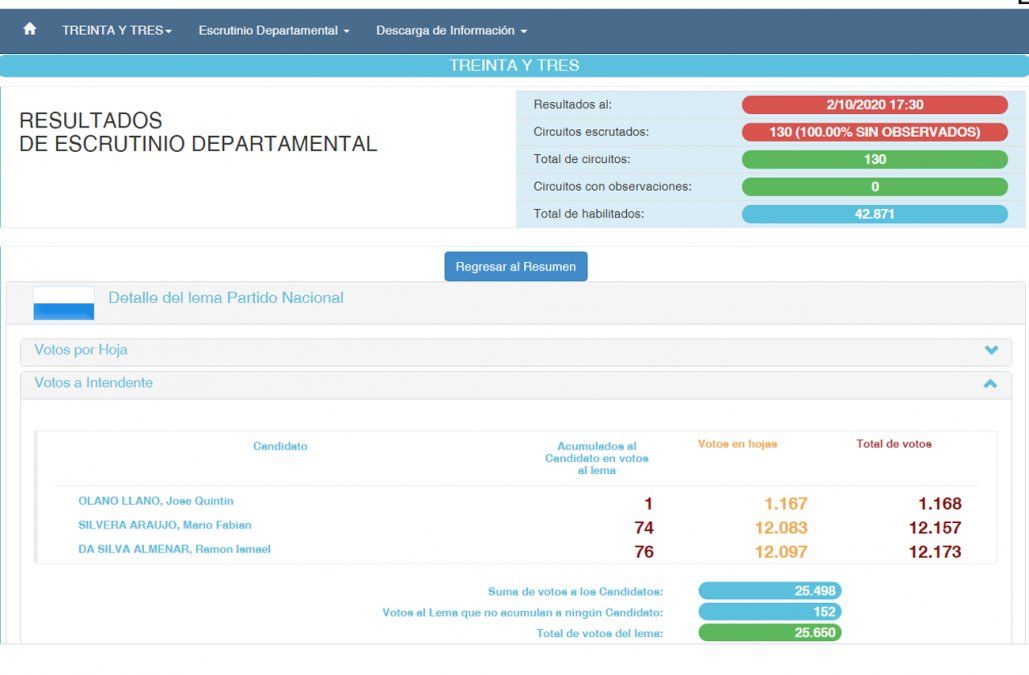This screenshot has height=675, width=1029.
Task: Click the TREINTA Y TRES blue banner
Action: [x=514, y=66]
